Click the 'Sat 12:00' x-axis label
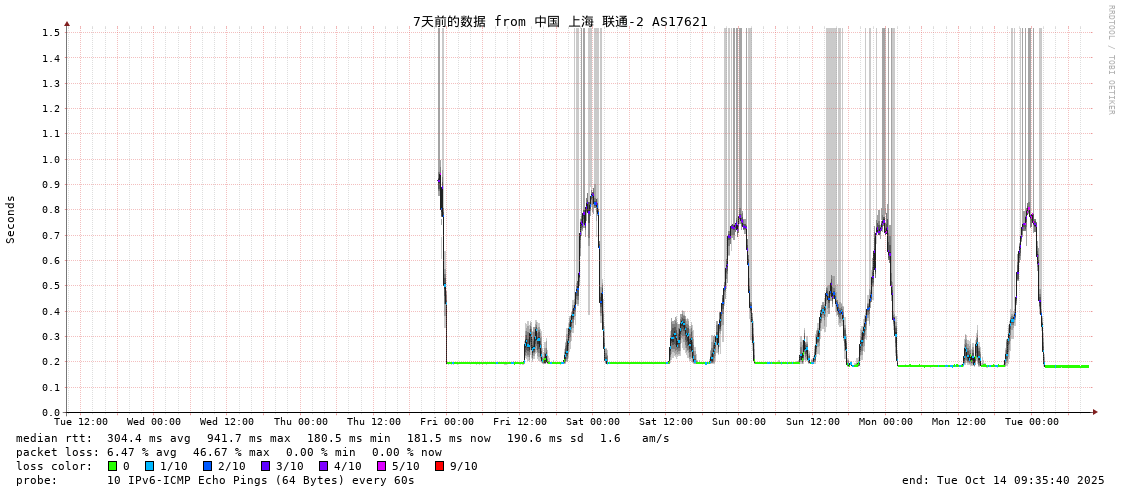 coord(666,422)
